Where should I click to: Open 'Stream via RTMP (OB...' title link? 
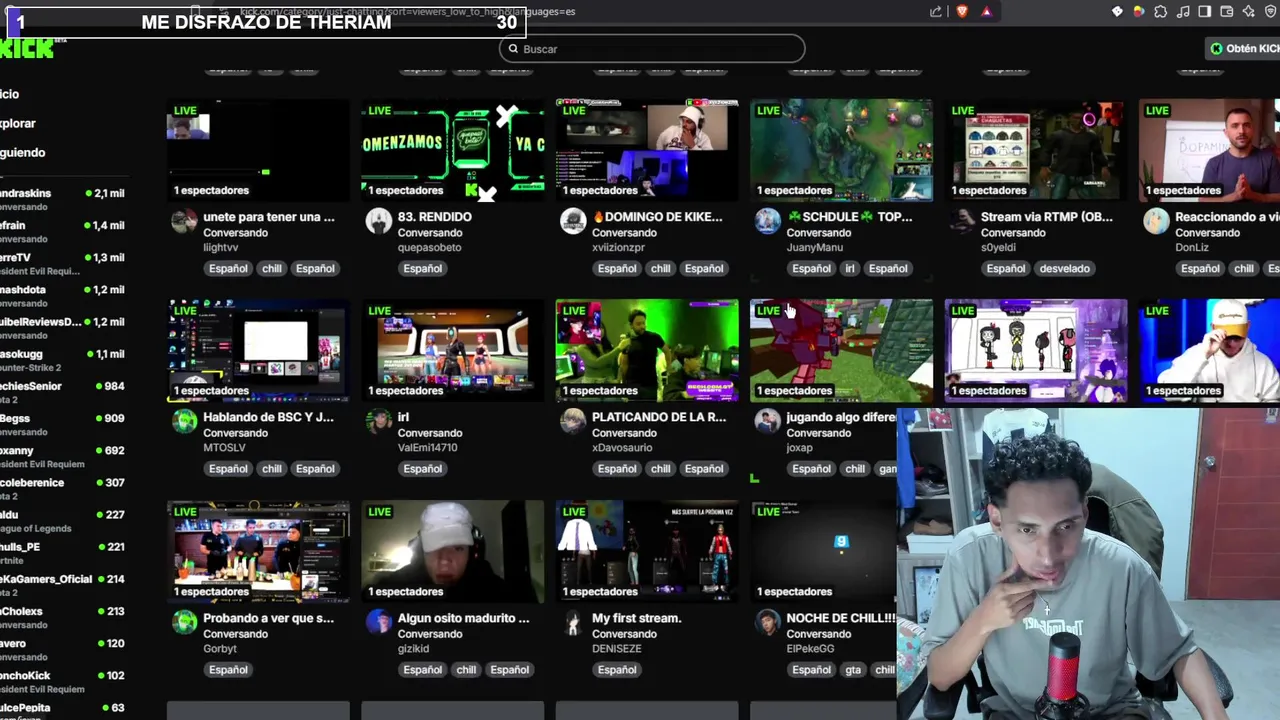tap(1047, 216)
